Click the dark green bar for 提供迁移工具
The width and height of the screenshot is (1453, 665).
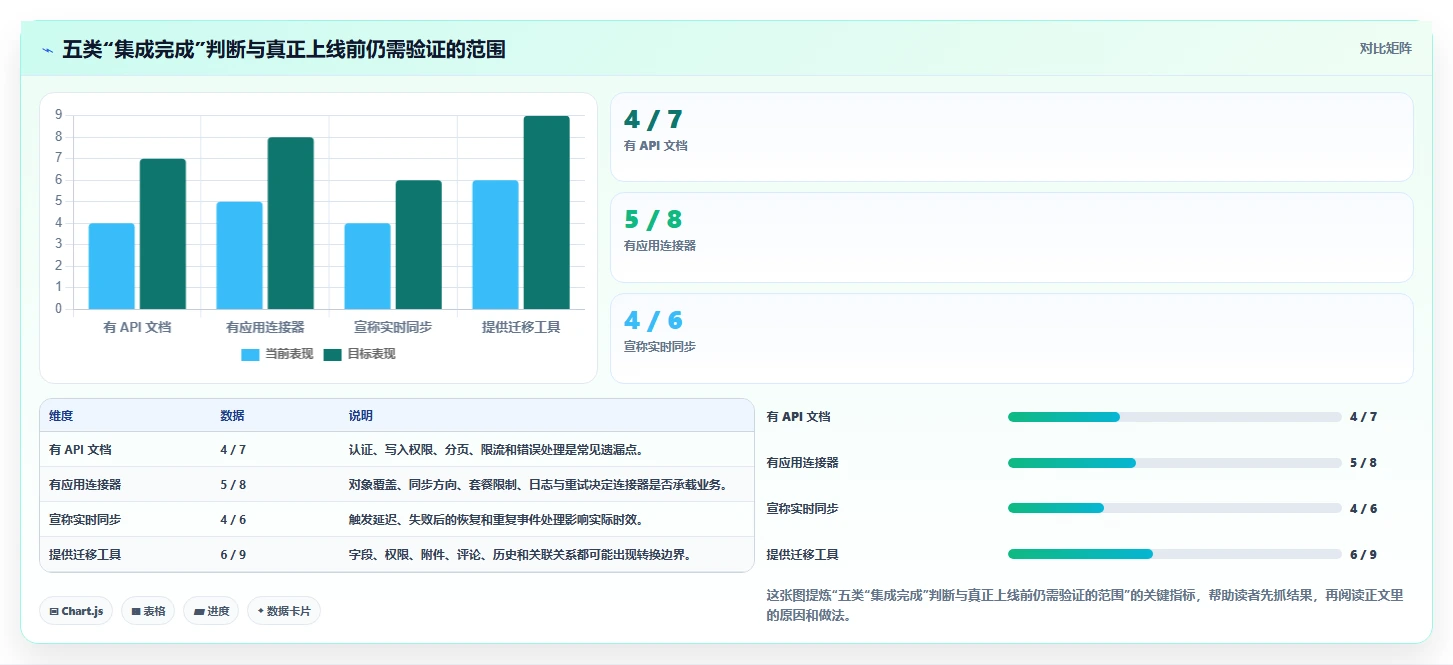(547, 212)
